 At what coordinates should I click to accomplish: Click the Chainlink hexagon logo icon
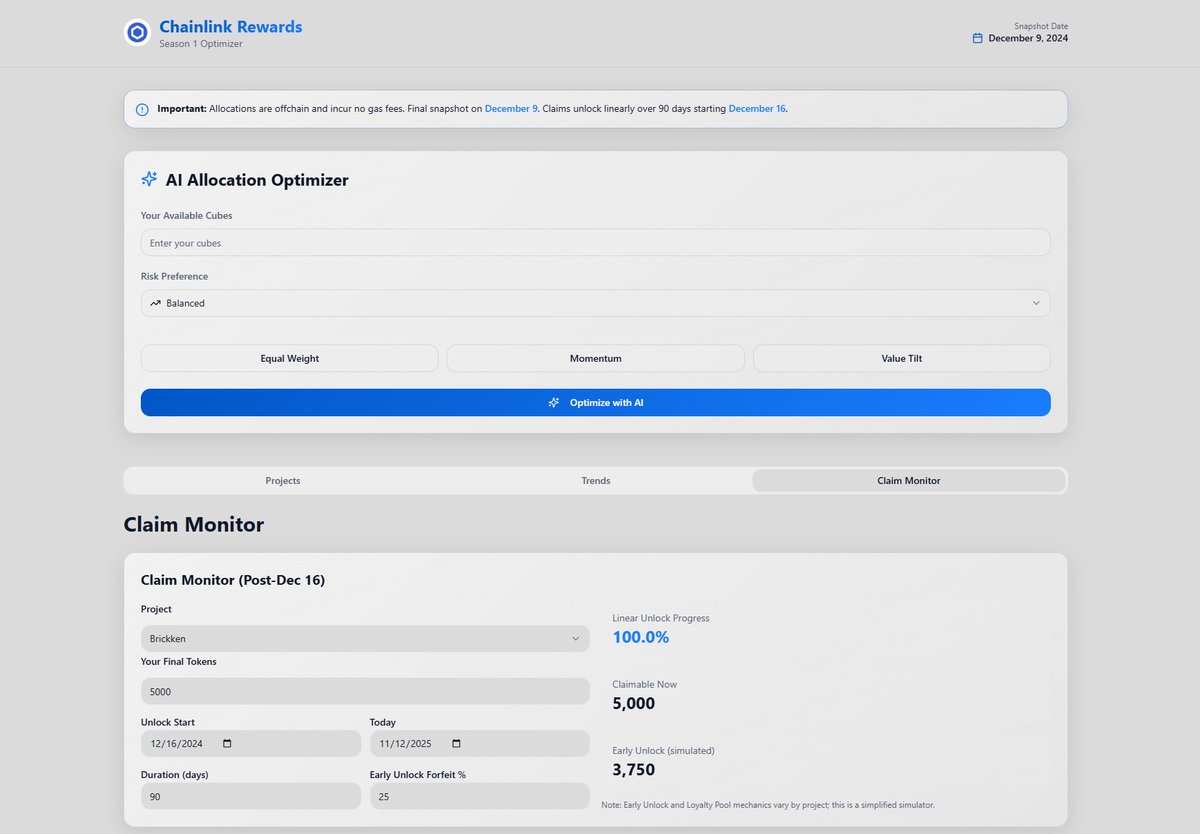tap(137, 33)
